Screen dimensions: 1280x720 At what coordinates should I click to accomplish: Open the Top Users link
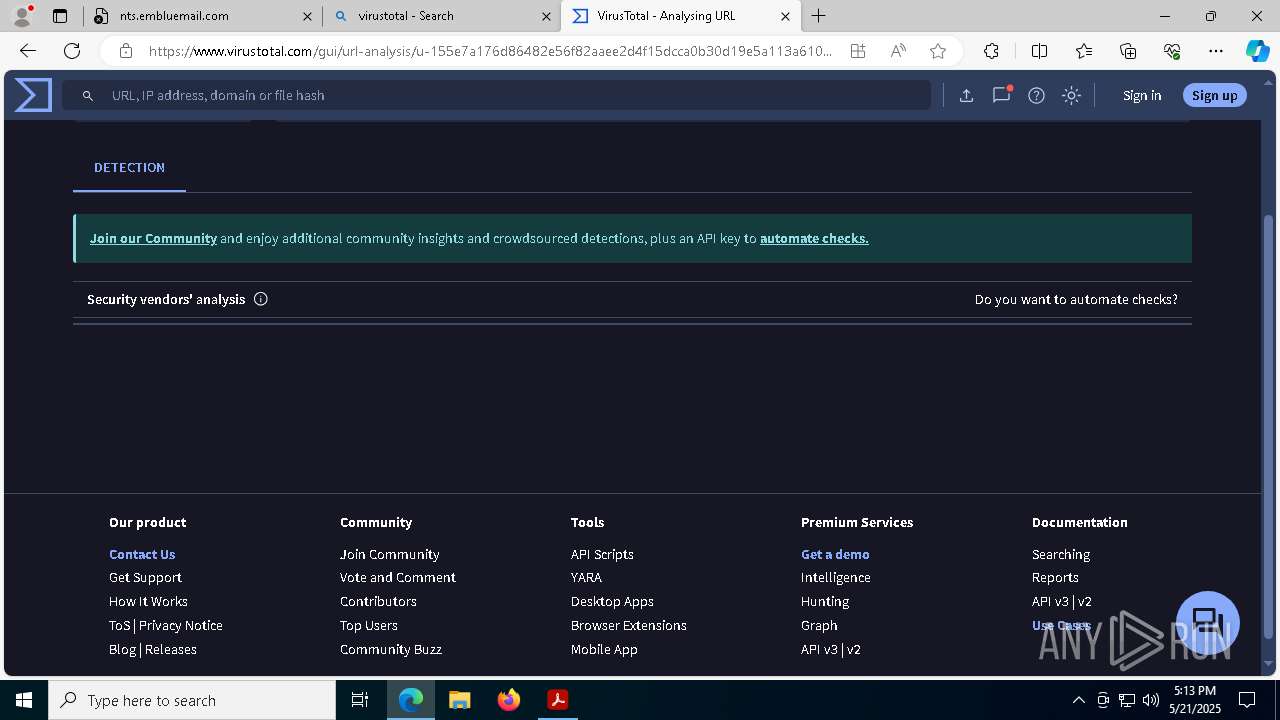click(x=369, y=625)
